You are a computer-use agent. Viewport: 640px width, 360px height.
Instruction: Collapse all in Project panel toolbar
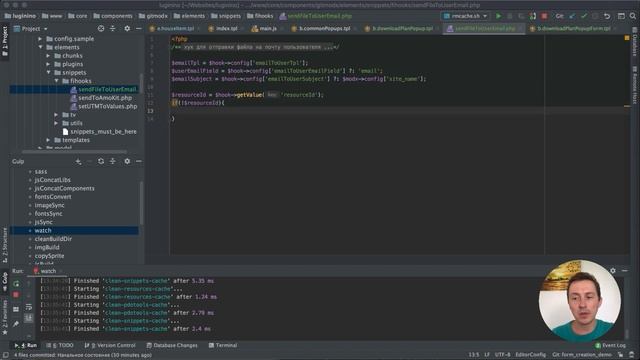(x=113, y=29)
